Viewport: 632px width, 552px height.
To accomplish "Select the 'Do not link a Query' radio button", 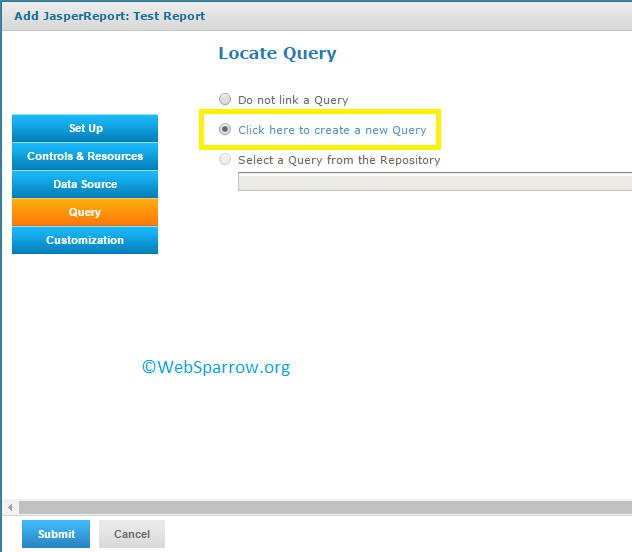I will (225, 99).
